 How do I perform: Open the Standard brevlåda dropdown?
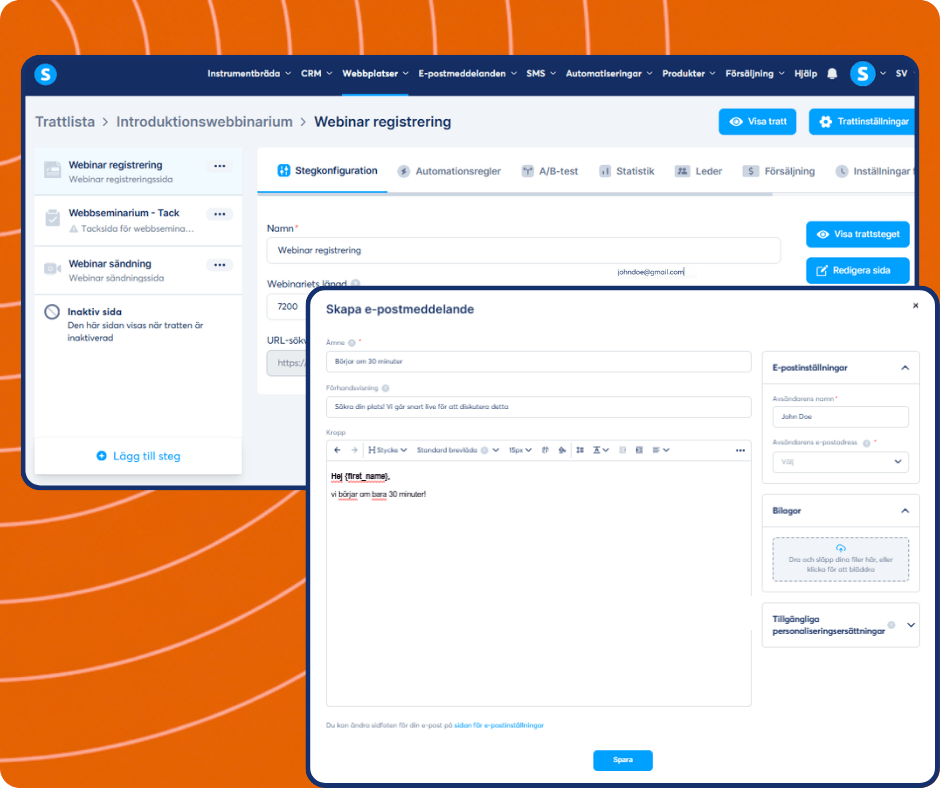click(x=457, y=450)
